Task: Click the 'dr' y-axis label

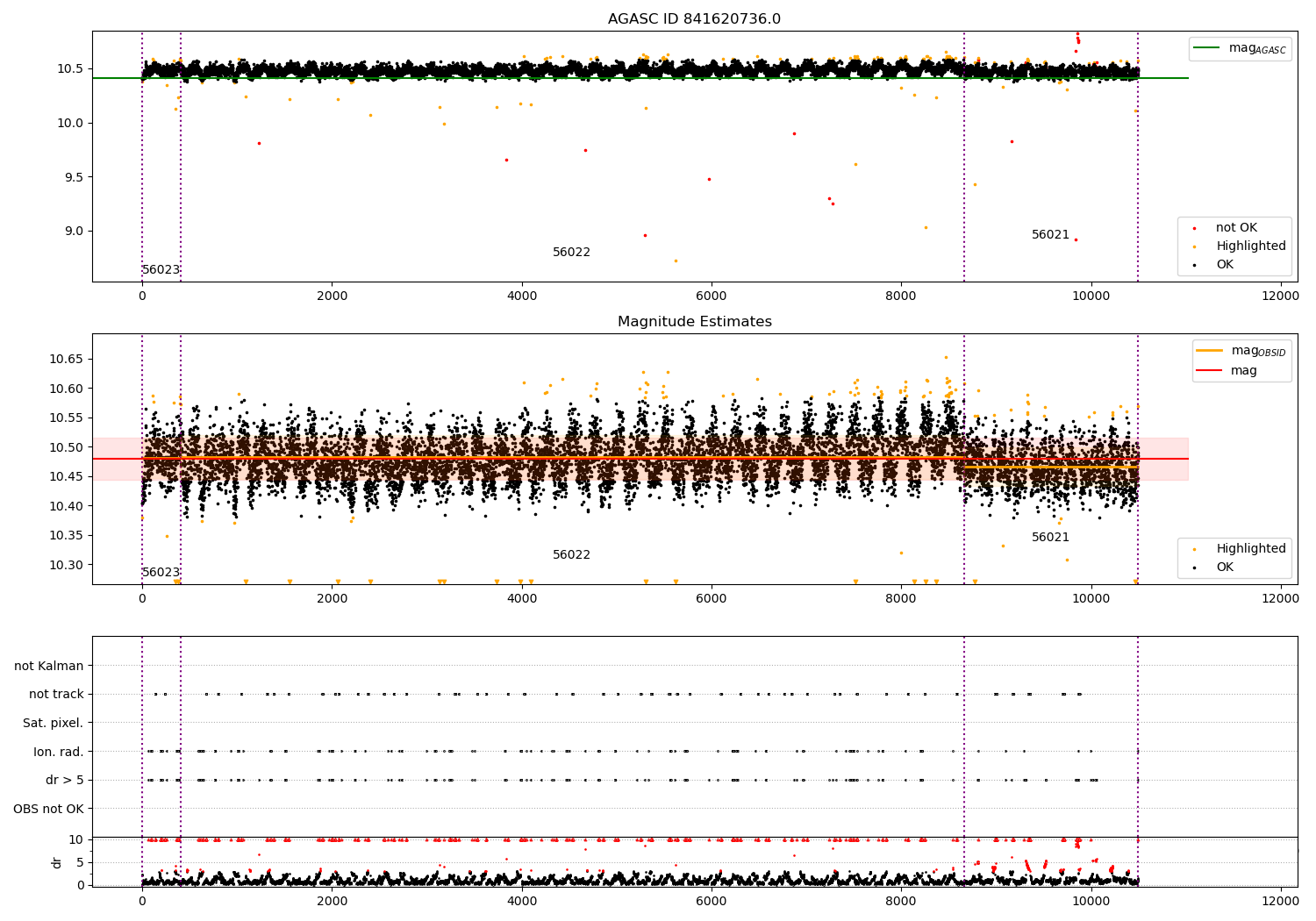Action: pyautogui.click(x=57, y=862)
